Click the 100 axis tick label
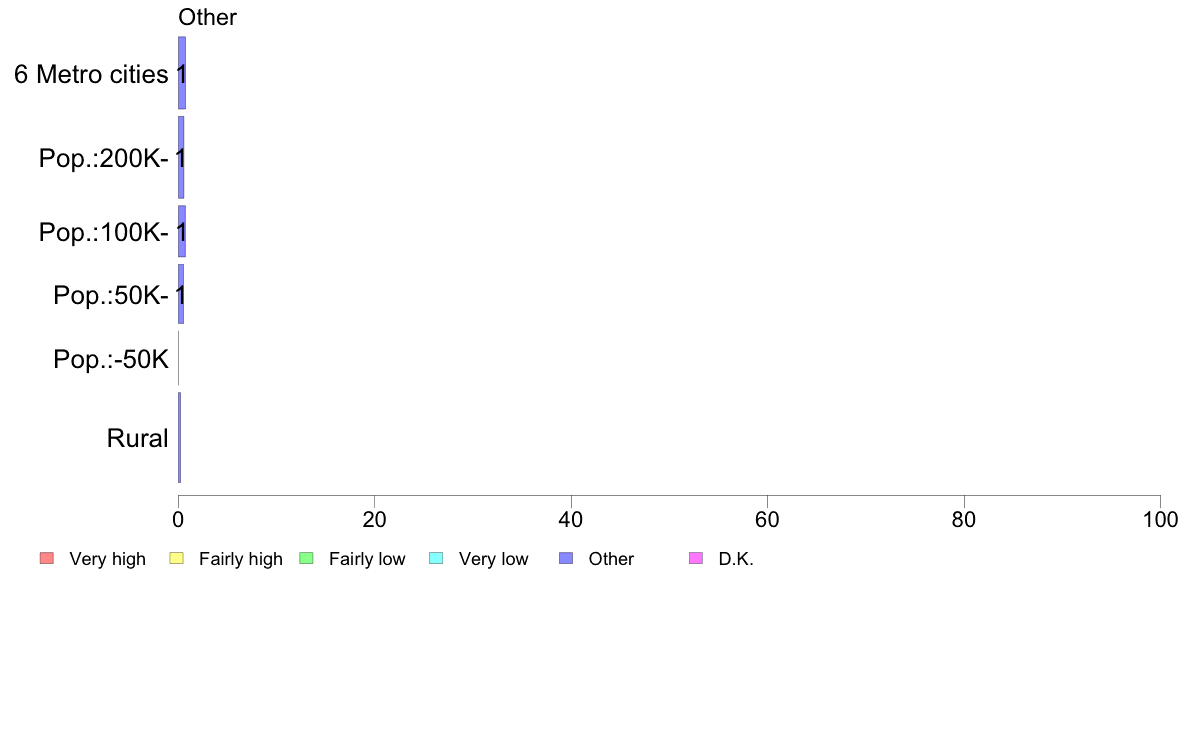The width and height of the screenshot is (1188, 736). click(x=1160, y=520)
